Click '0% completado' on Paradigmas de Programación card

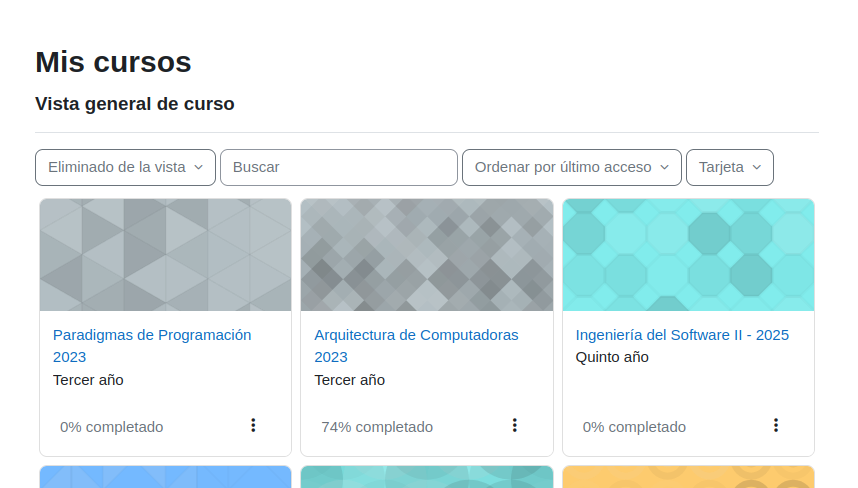(112, 427)
